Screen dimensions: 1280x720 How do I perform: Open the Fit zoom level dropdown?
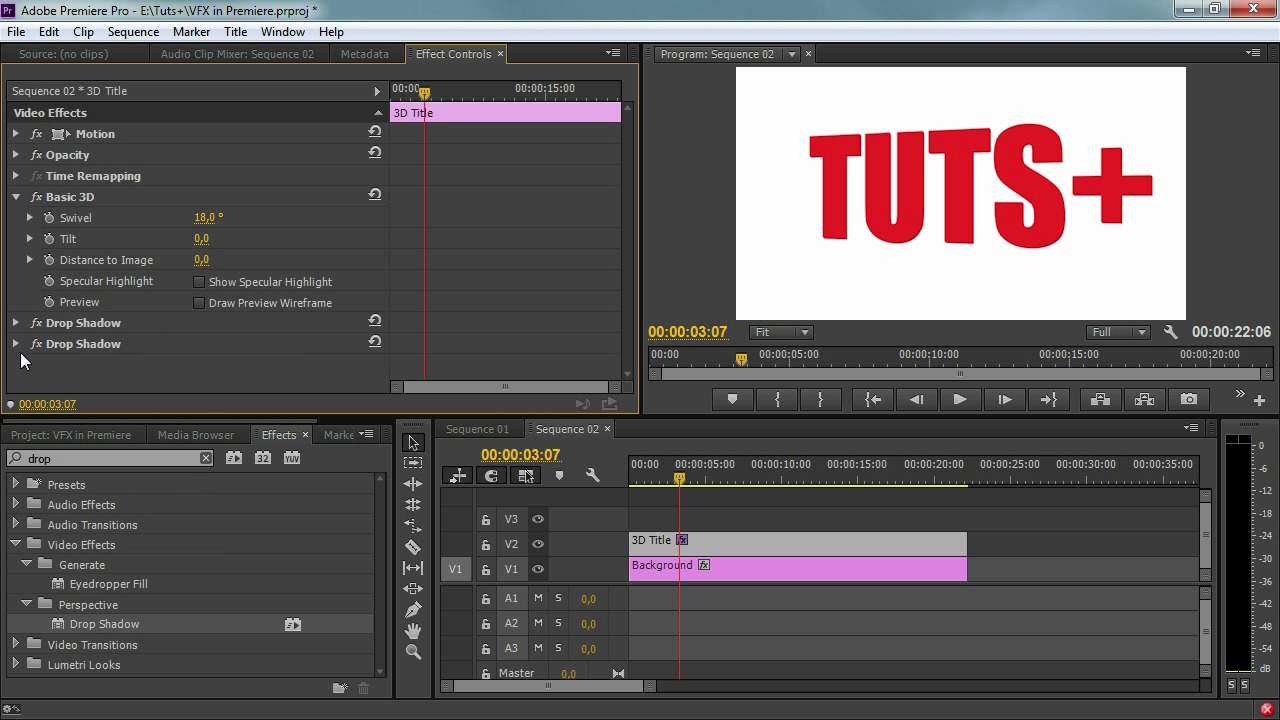click(781, 332)
